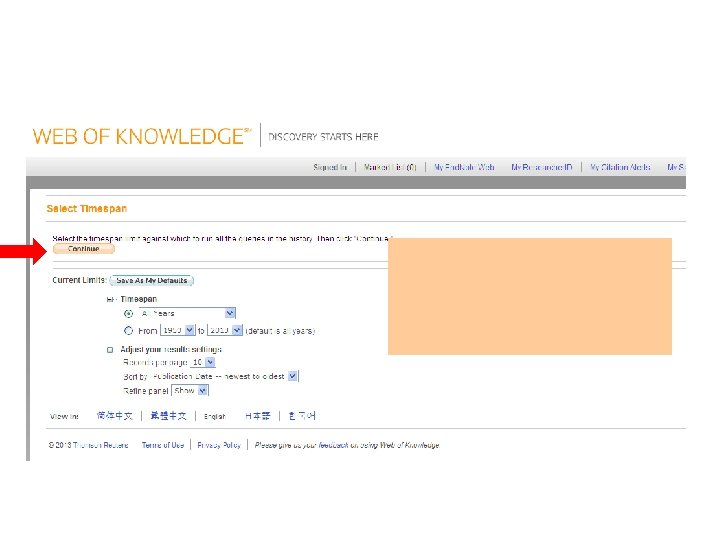Select the All Years radio button

point(129,314)
